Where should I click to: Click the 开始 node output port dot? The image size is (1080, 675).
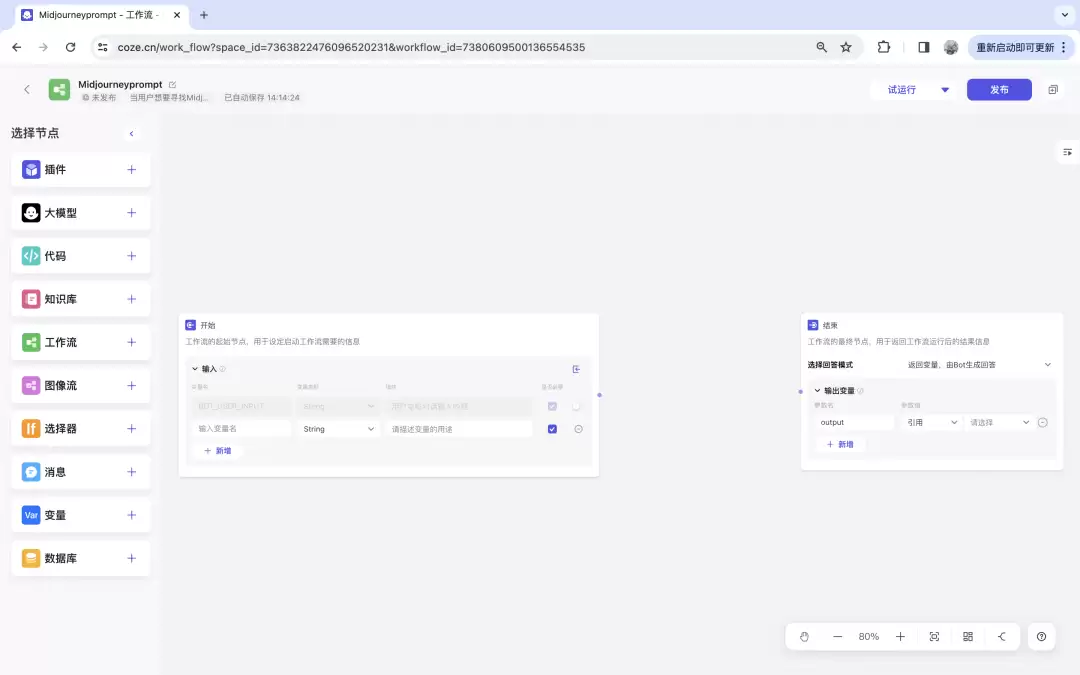[599, 395]
